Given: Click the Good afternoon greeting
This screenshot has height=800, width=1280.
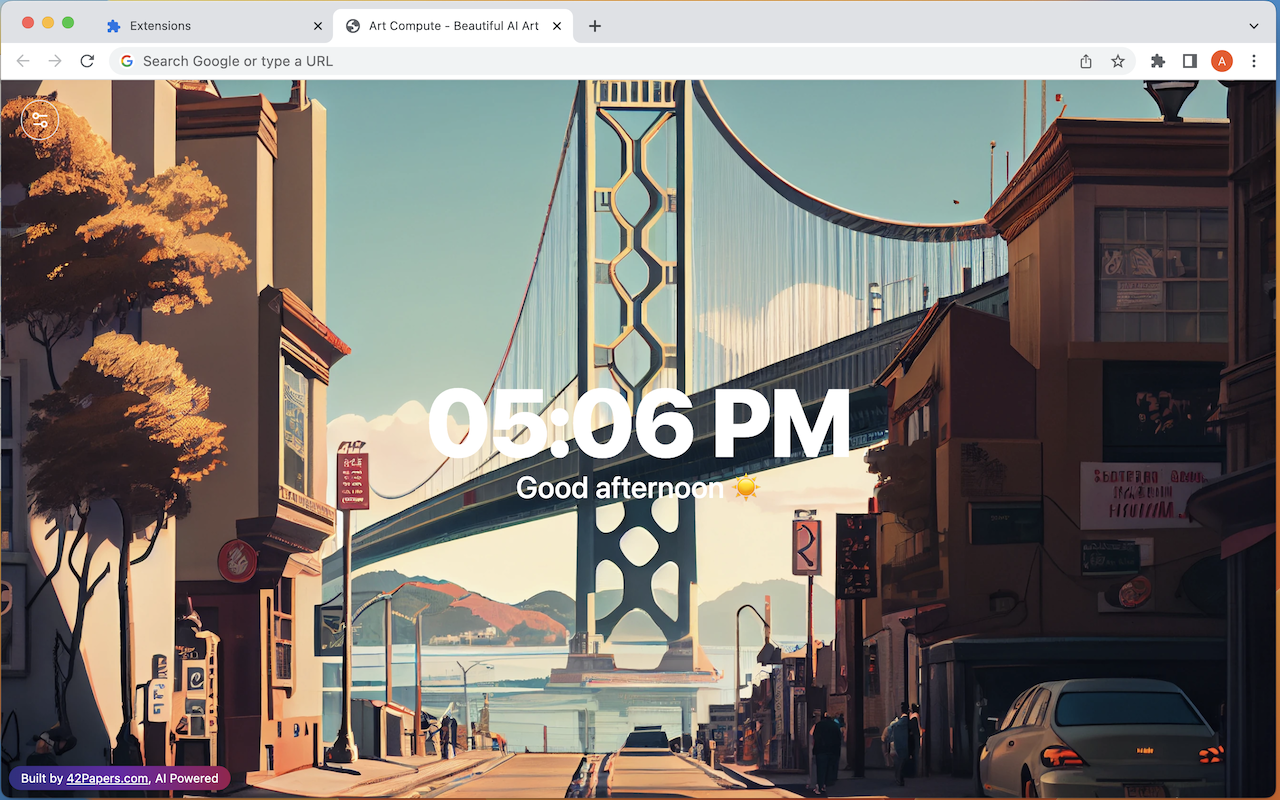Looking at the screenshot, I should [638, 488].
